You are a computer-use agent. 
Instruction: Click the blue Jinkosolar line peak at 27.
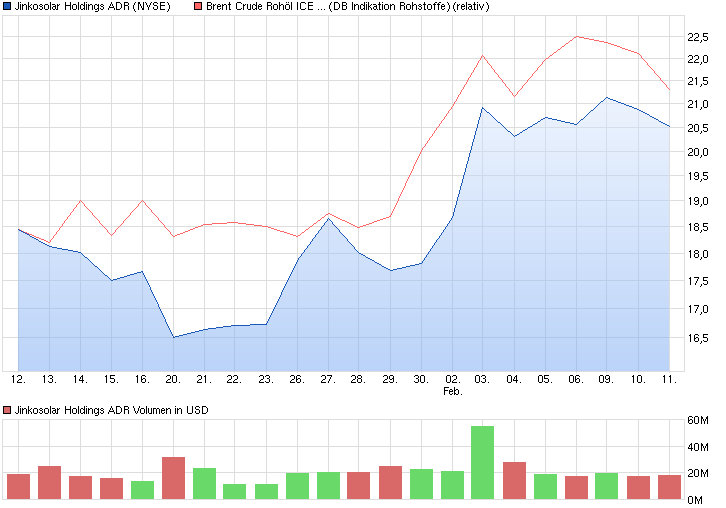(x=328, y=219)
